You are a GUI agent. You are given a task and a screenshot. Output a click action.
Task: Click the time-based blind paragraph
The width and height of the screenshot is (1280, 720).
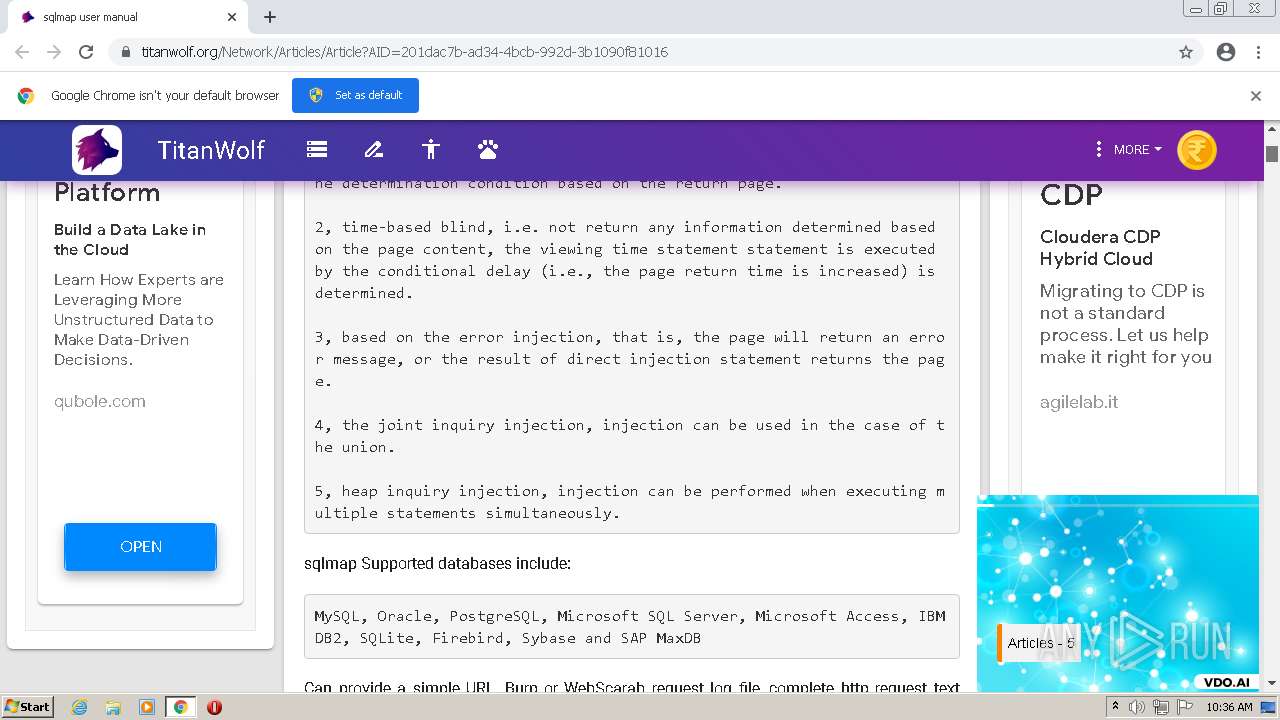tap(625, 260)
